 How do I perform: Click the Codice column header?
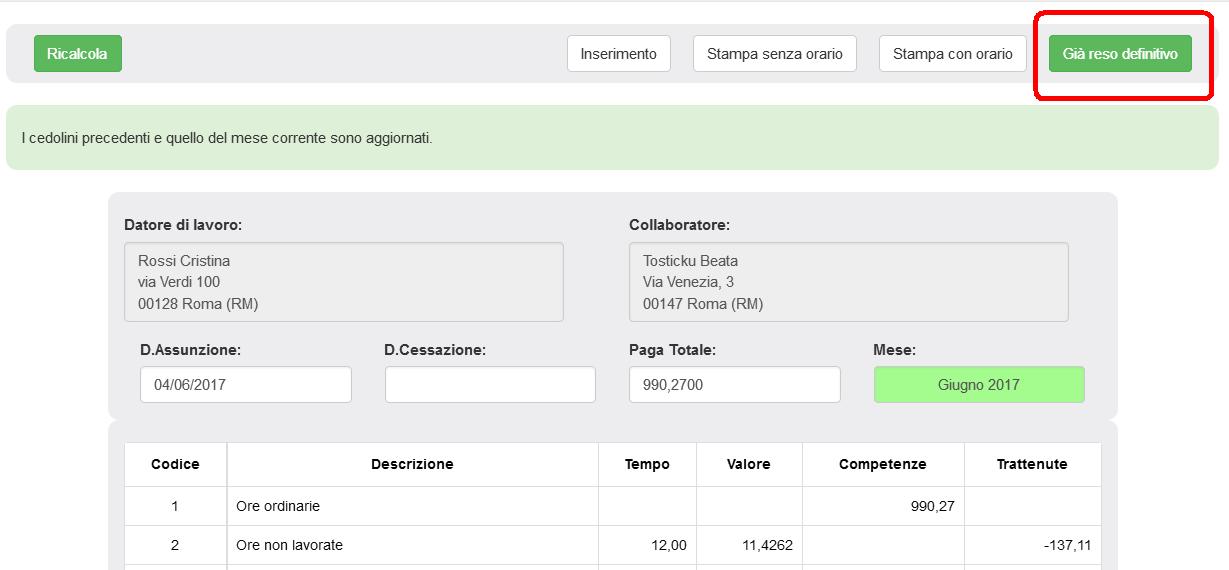[175, 464]
